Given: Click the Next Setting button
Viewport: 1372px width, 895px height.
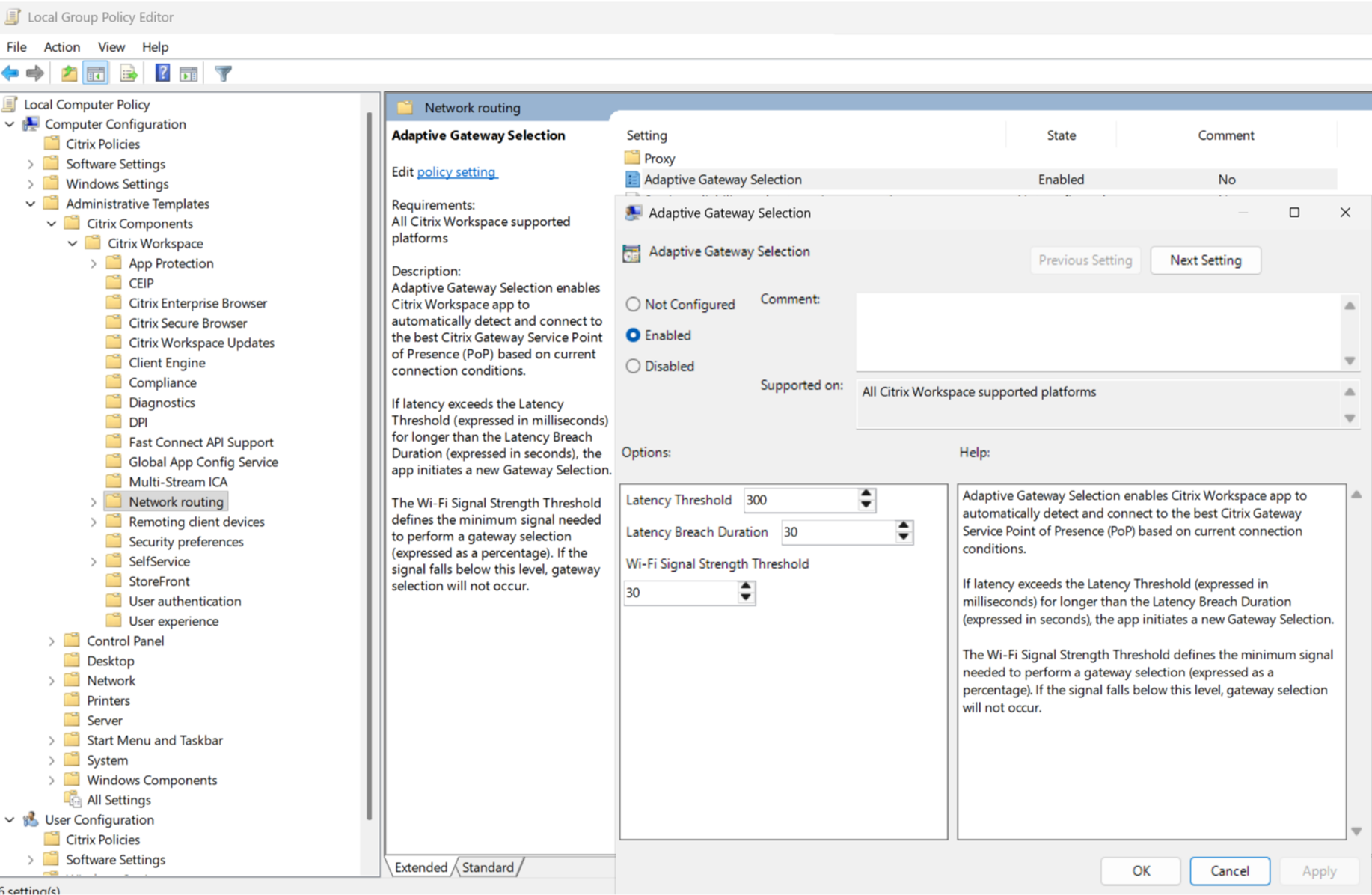Looking at the screenshot, I should click(1205, 260).
